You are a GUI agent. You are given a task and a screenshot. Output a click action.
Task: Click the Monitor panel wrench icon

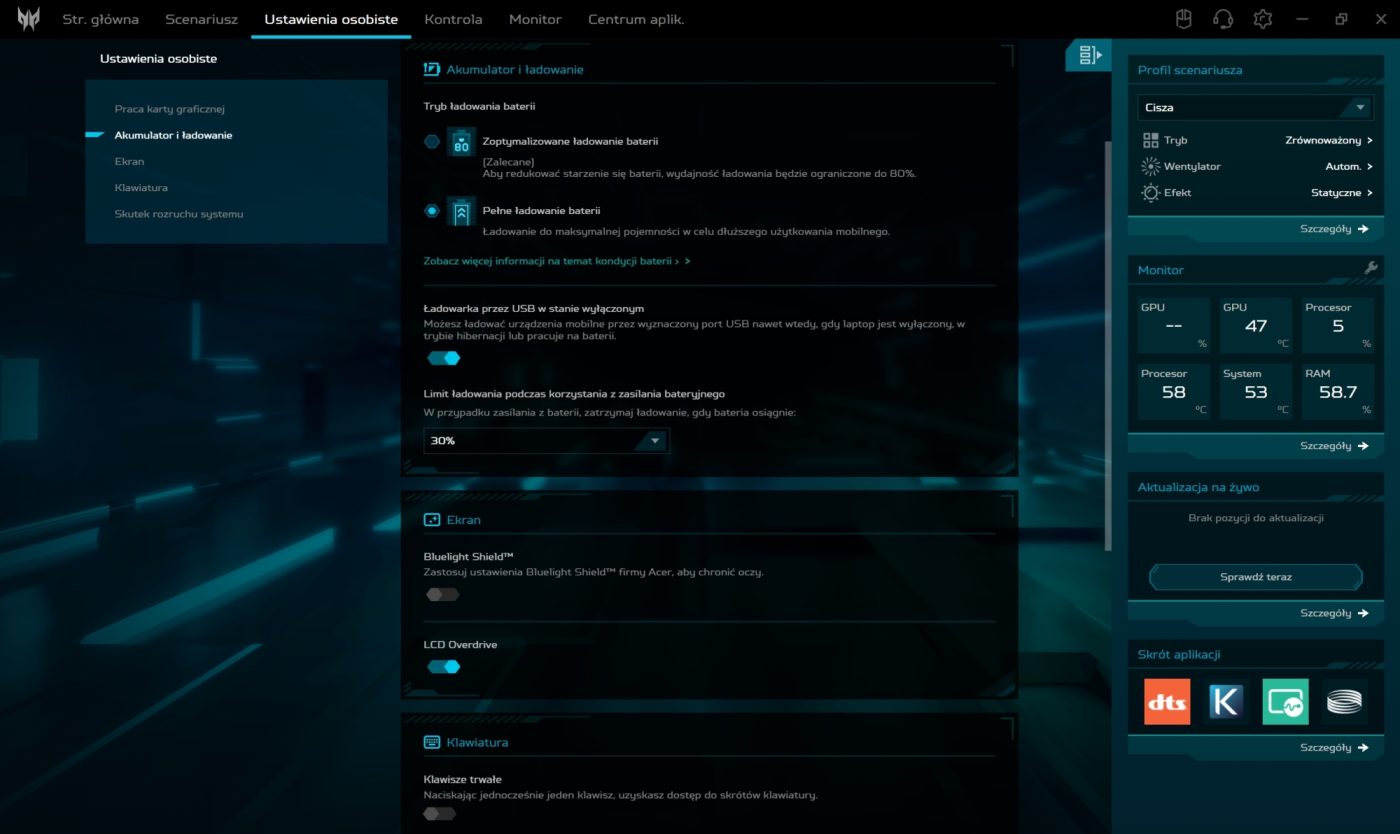1370,268
